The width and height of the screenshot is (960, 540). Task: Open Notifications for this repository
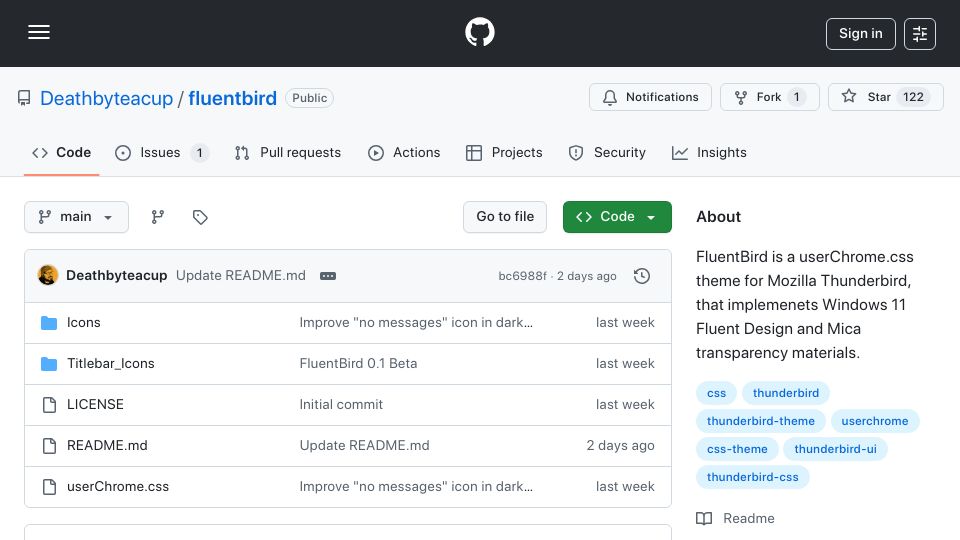[650, 97]
